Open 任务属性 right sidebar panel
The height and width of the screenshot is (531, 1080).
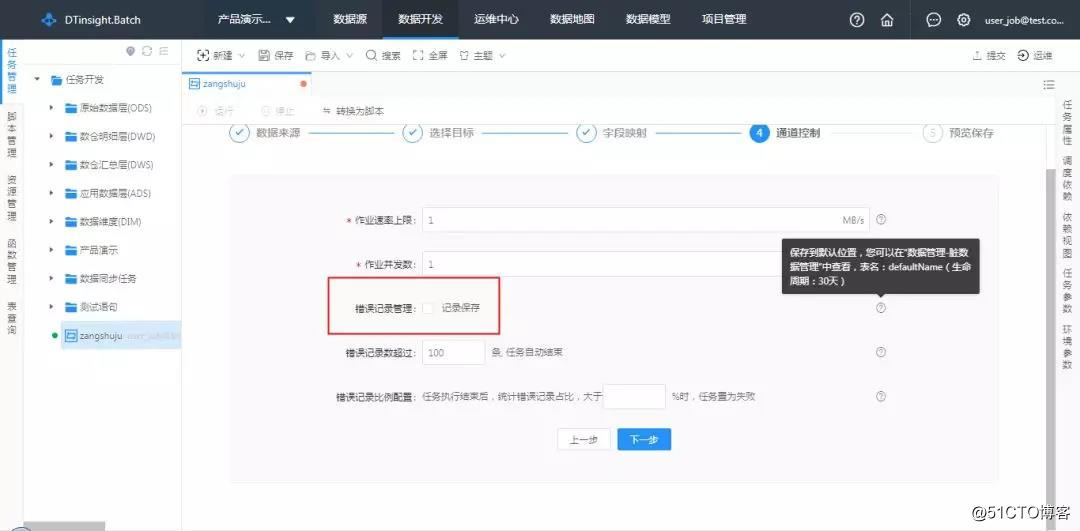(x=1067, y=122)
